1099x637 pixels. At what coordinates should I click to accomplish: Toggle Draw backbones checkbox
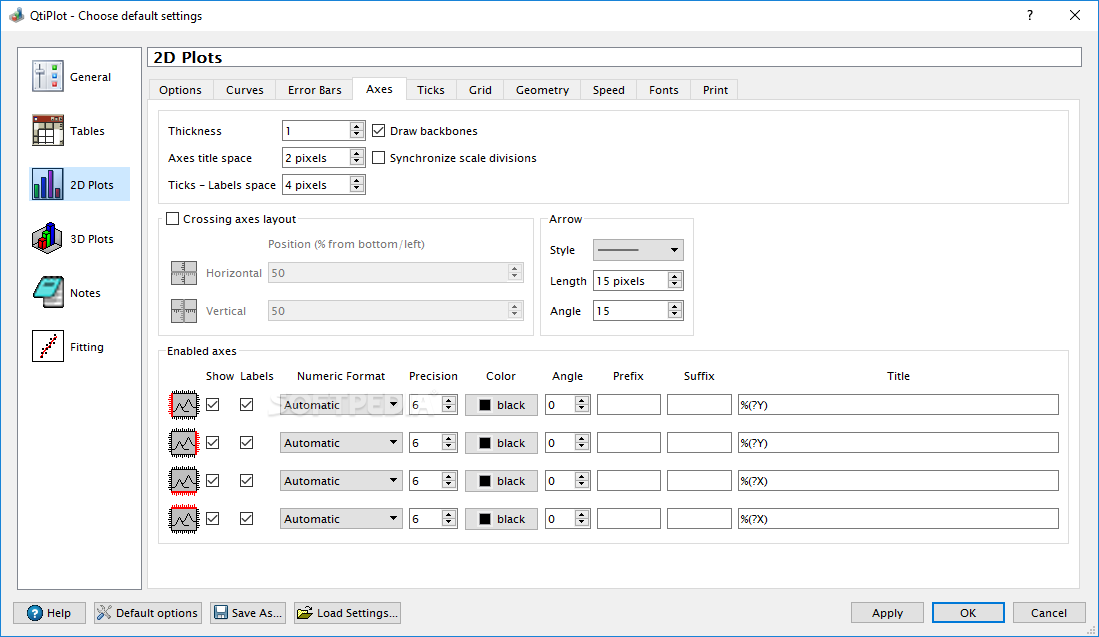(378, 130)
